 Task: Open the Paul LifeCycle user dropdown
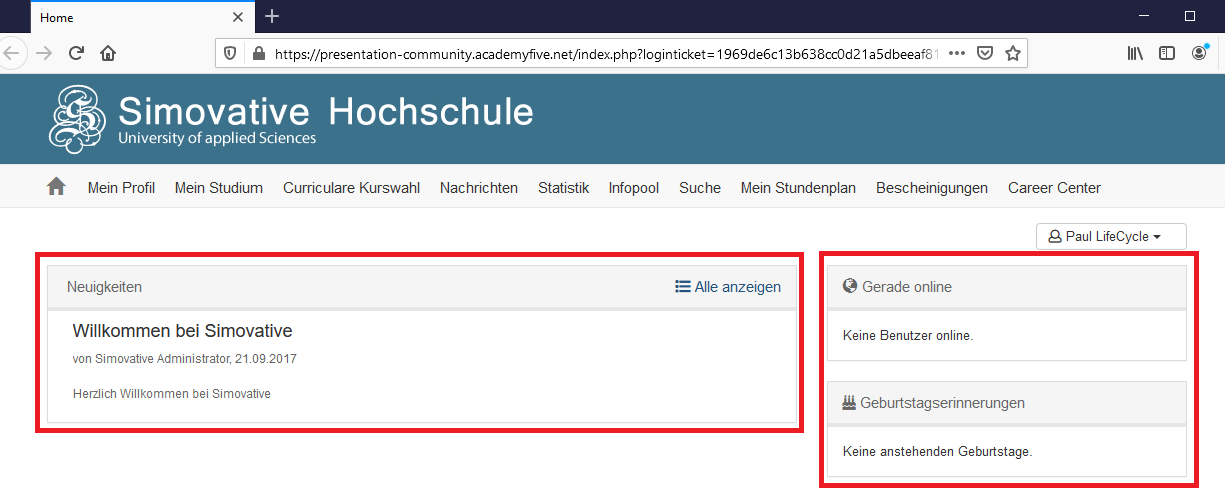pyautogui.click(x=1111, y=237)
